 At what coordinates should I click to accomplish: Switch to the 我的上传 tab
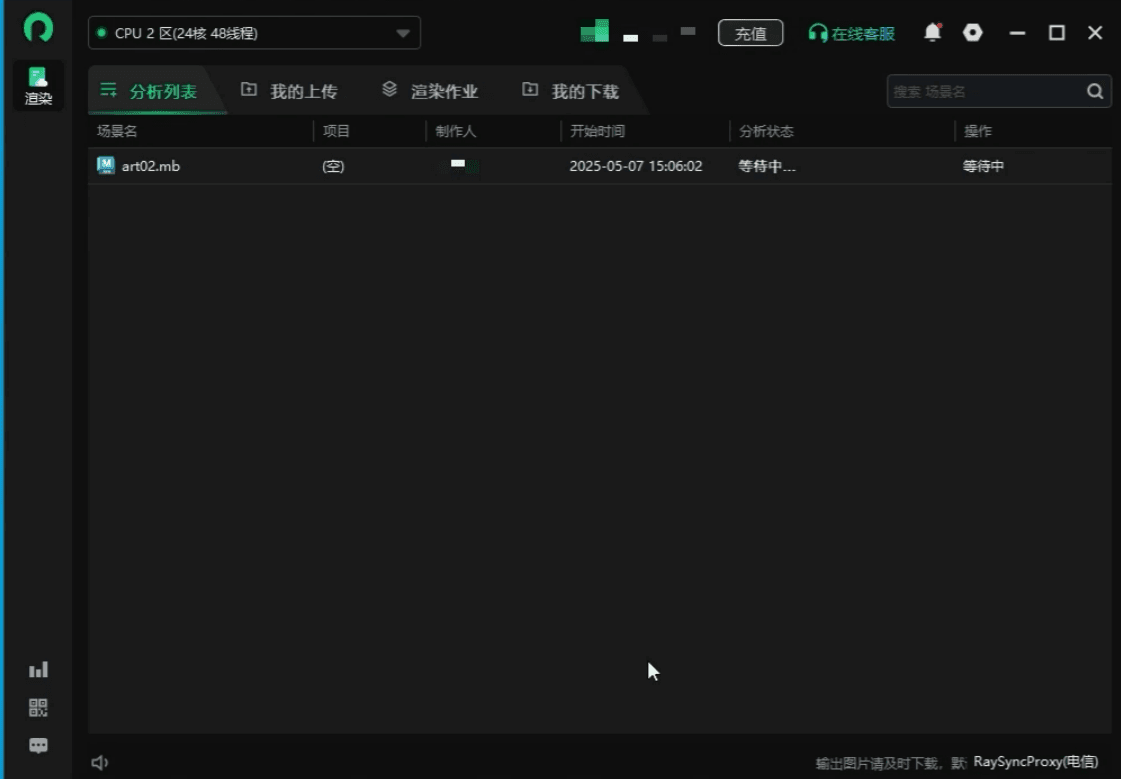point(290,90)
